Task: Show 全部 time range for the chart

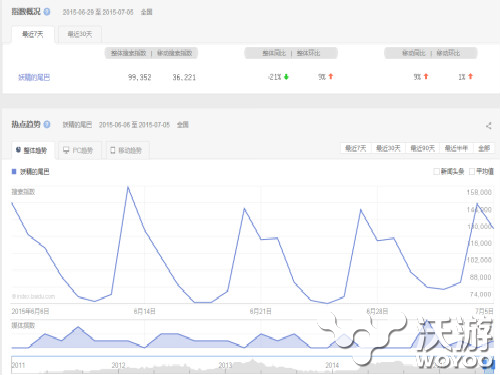Action: point(484,148)
